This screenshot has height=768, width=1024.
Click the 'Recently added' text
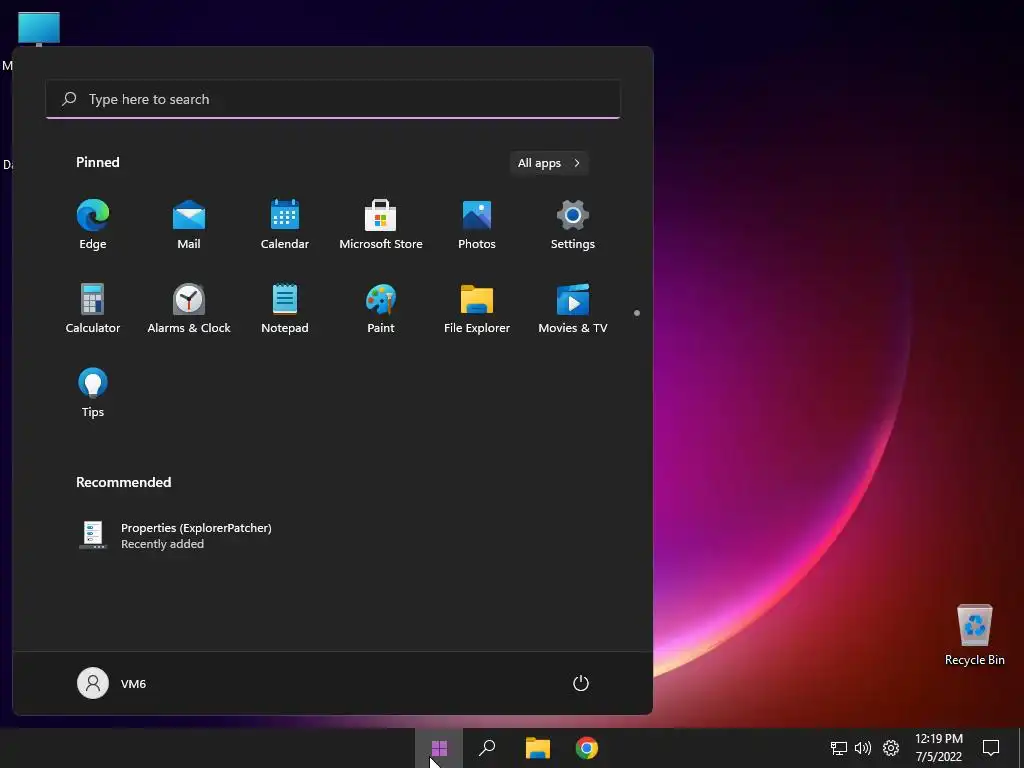pos(162,544)
